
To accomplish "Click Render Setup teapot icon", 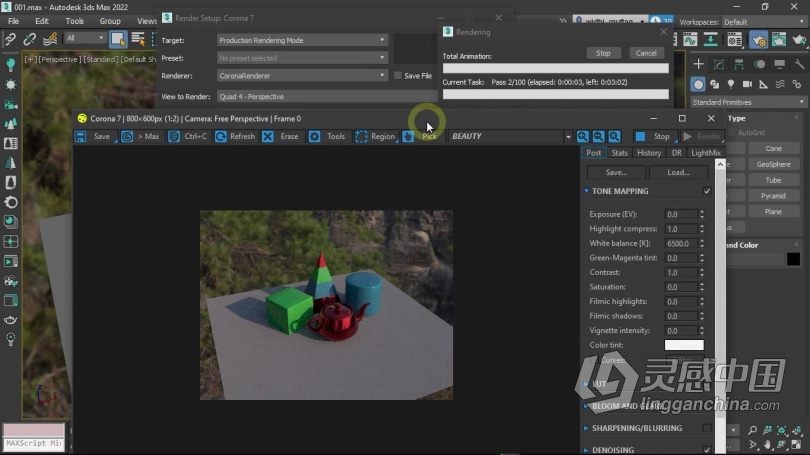I will coord(758,40).
